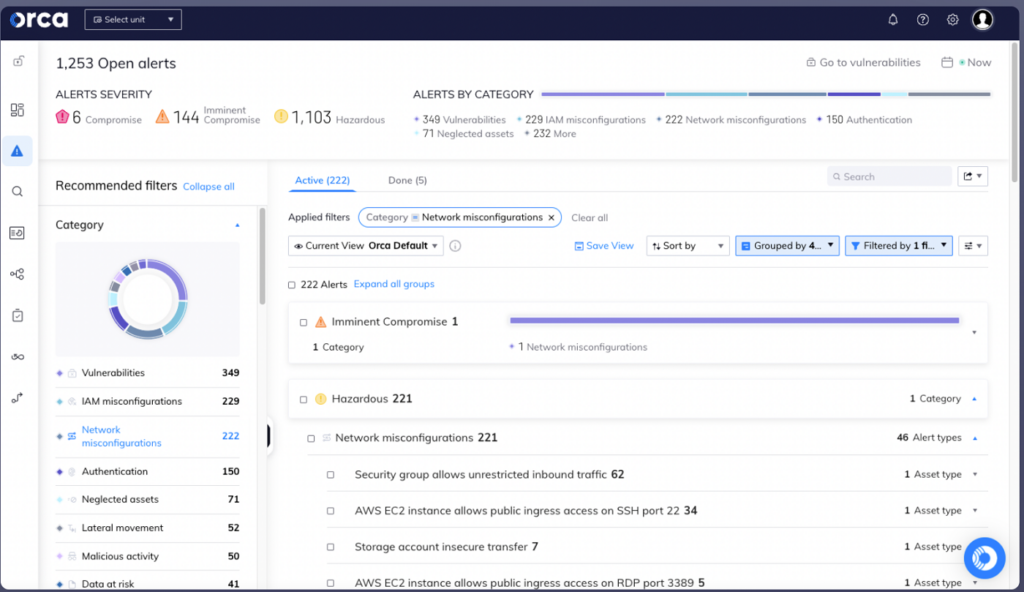Open the compliance clipboard icon in the sidebar
This screenshot has width=1024, height=592.
(16, 314)
